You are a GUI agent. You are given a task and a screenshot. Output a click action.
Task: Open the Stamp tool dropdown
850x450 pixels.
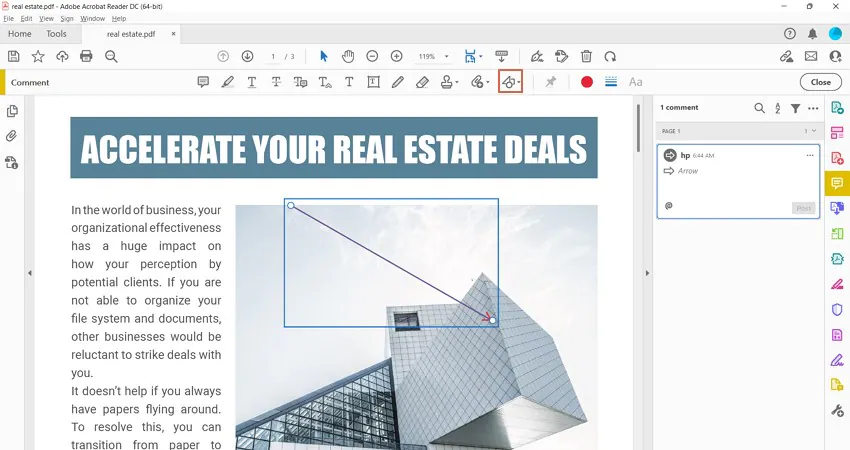[x=449, y=82]
